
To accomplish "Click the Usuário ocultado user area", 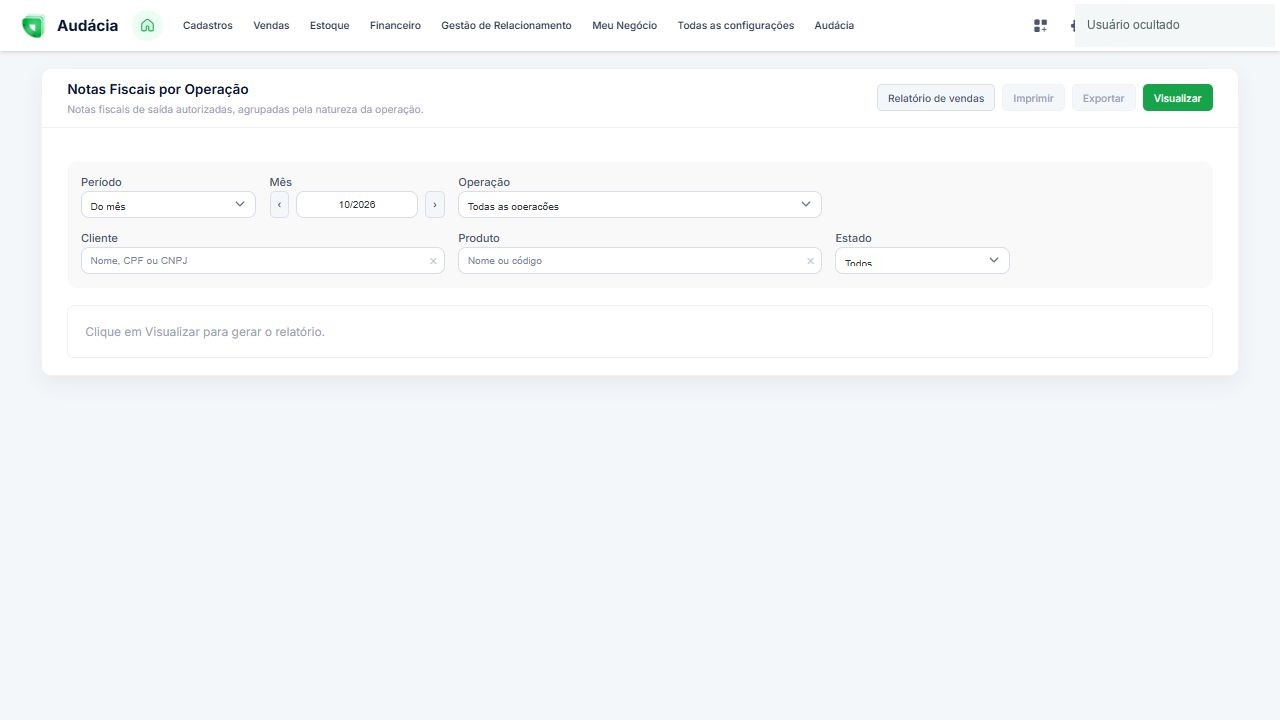I will point(1174,25).
